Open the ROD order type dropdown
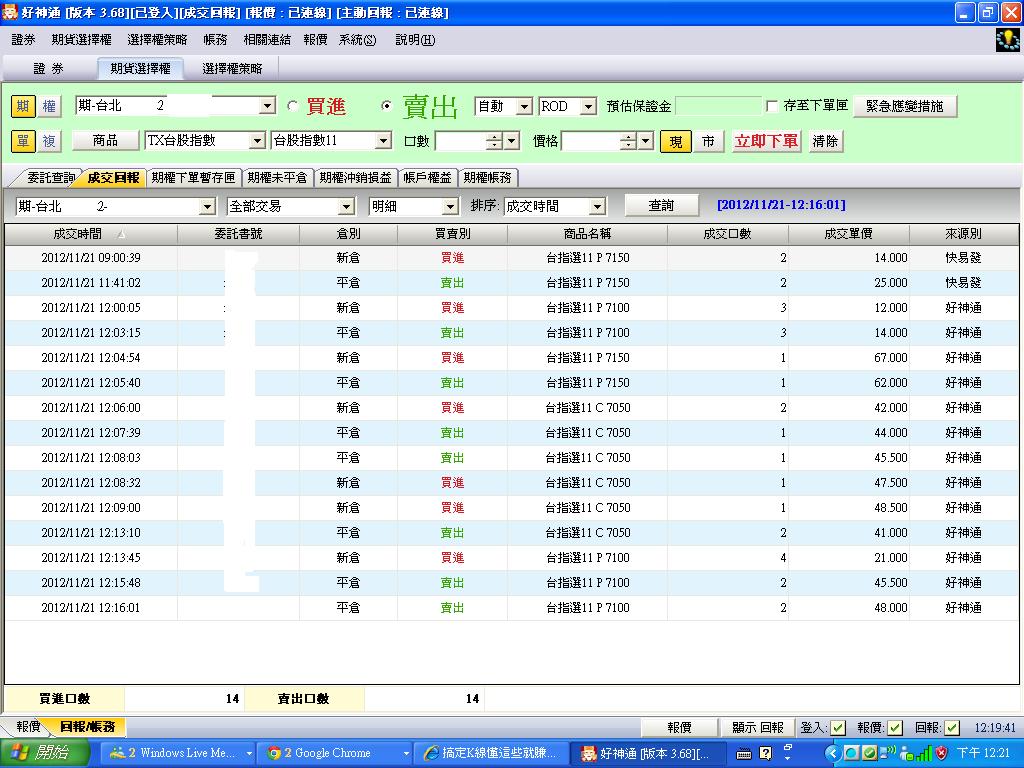 click(x=588, y=106)
